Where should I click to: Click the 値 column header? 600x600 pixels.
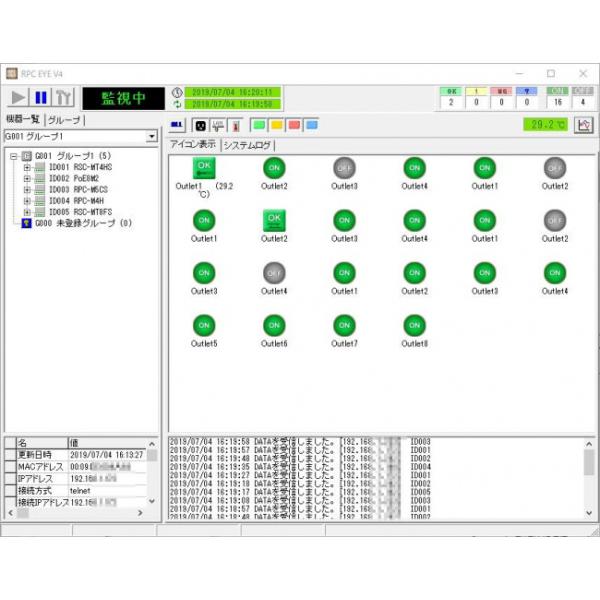[107, 443]
